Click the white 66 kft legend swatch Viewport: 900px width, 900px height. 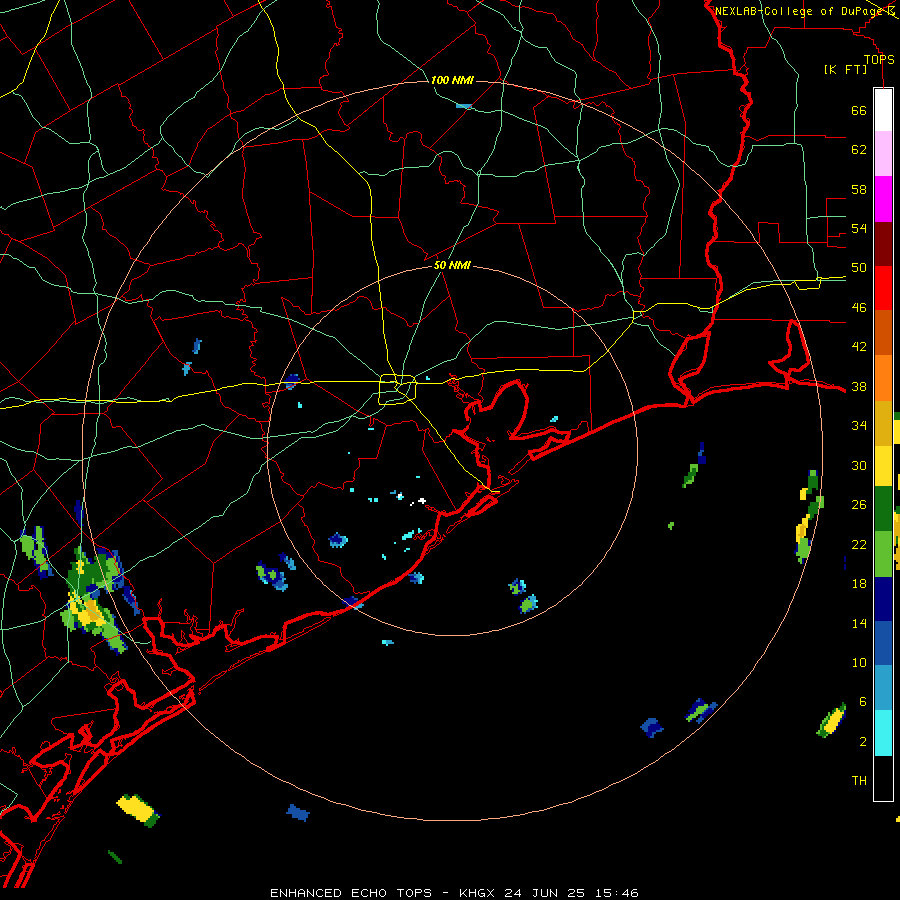click(883, 110)
